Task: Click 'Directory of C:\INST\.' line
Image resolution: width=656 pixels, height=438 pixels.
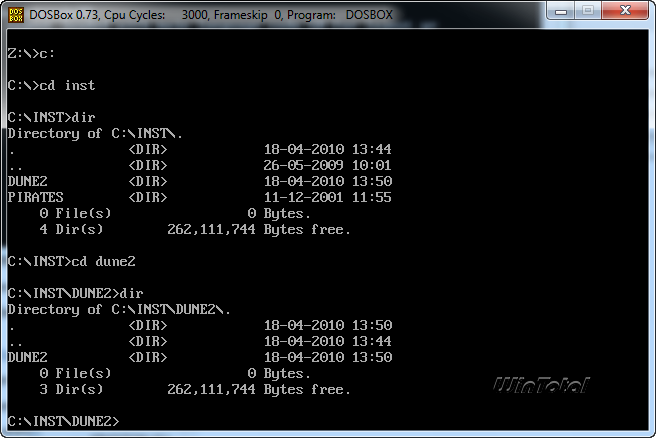Action: 95,133
